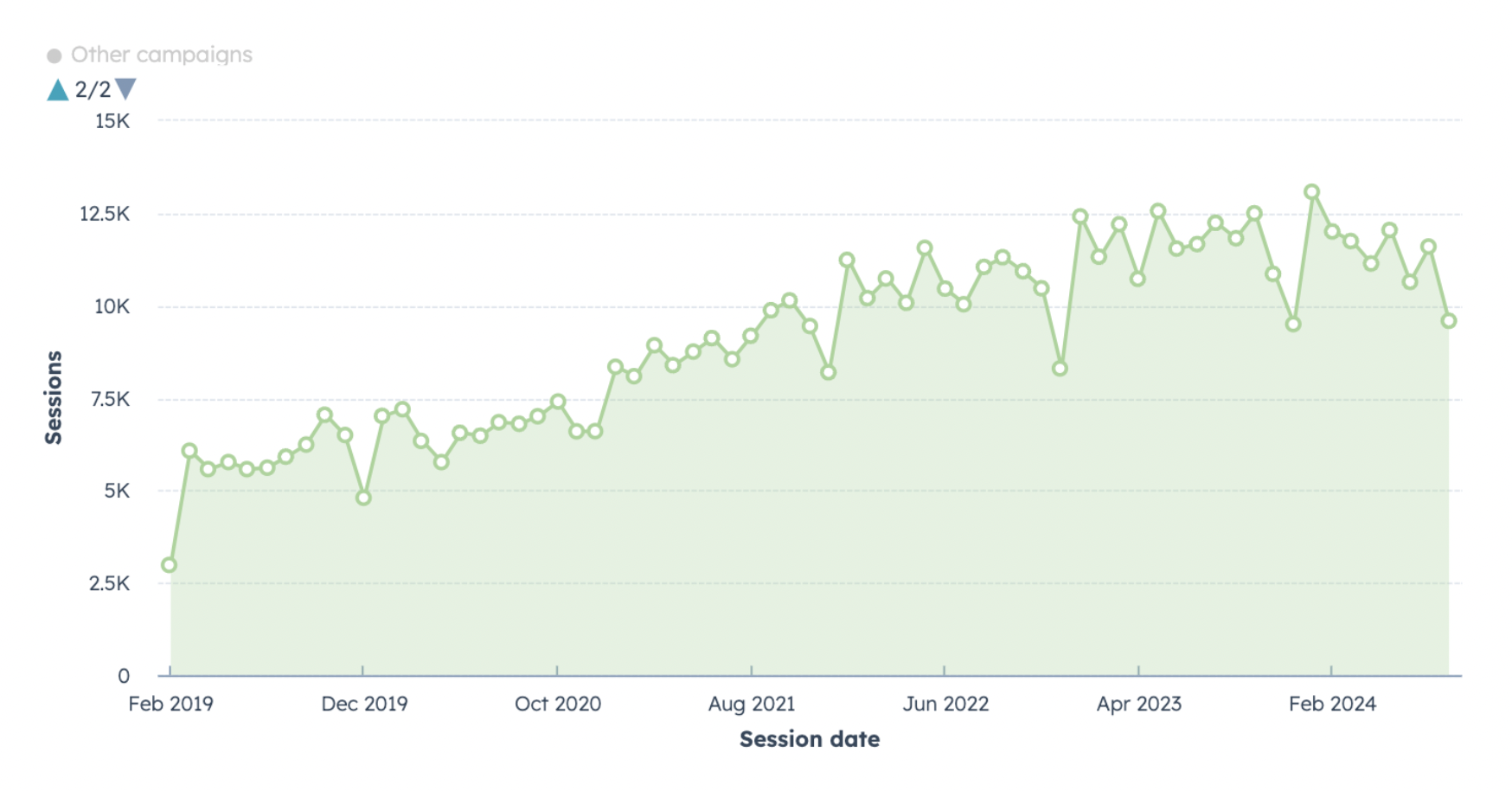Select the low data point above Dec 2019
This screenshot has width=1512, height=791.
click(x=363, y=498)
